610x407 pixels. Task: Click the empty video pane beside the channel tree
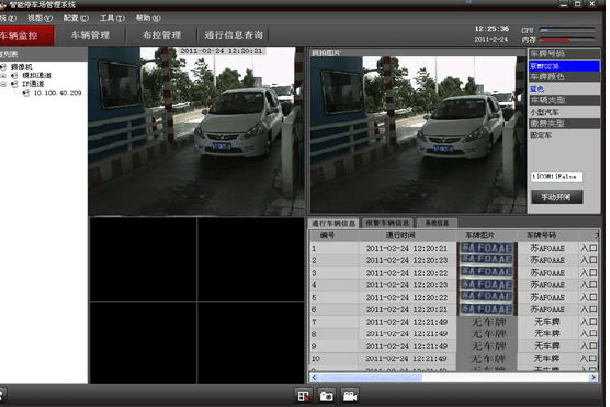pyautogui.click(x=143, y=259)
